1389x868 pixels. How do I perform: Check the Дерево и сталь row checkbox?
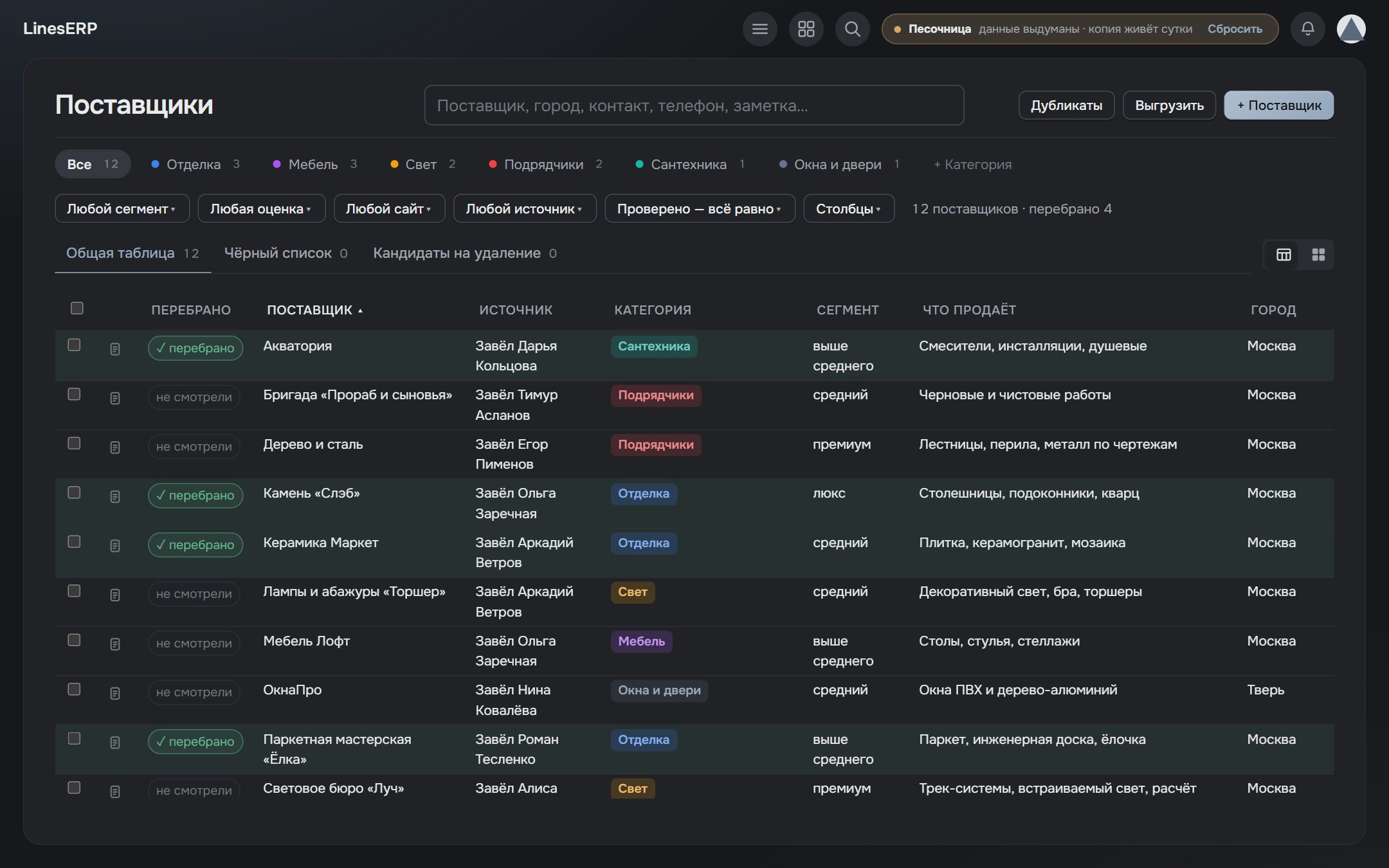point(75,443)
